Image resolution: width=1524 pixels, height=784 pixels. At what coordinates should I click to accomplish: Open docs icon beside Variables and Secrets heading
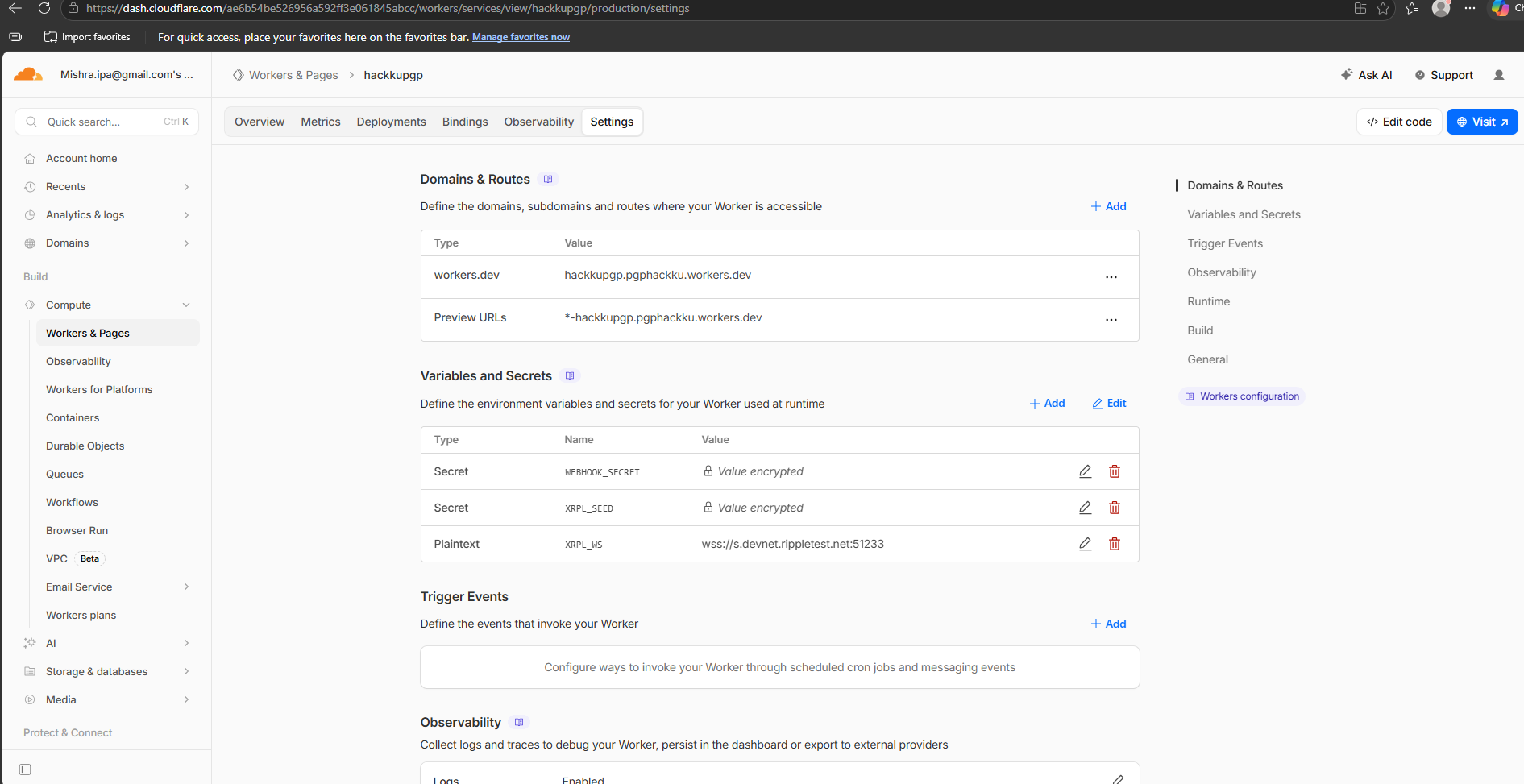(x=570, y=375)
